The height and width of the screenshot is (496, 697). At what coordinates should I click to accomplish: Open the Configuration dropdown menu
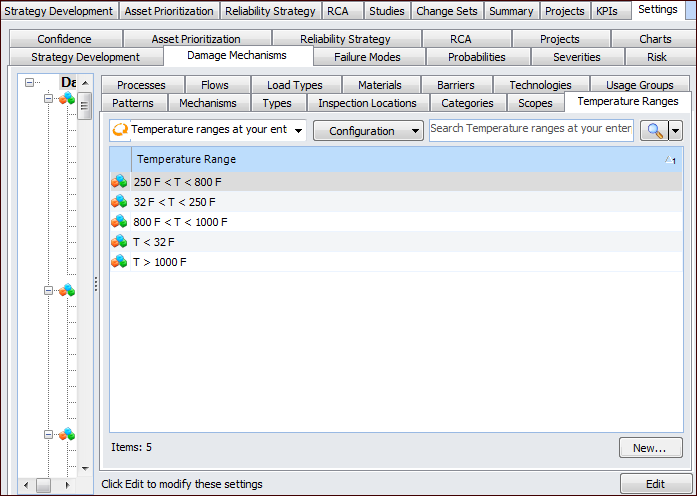pyautogui.click(x=368, y=131)
